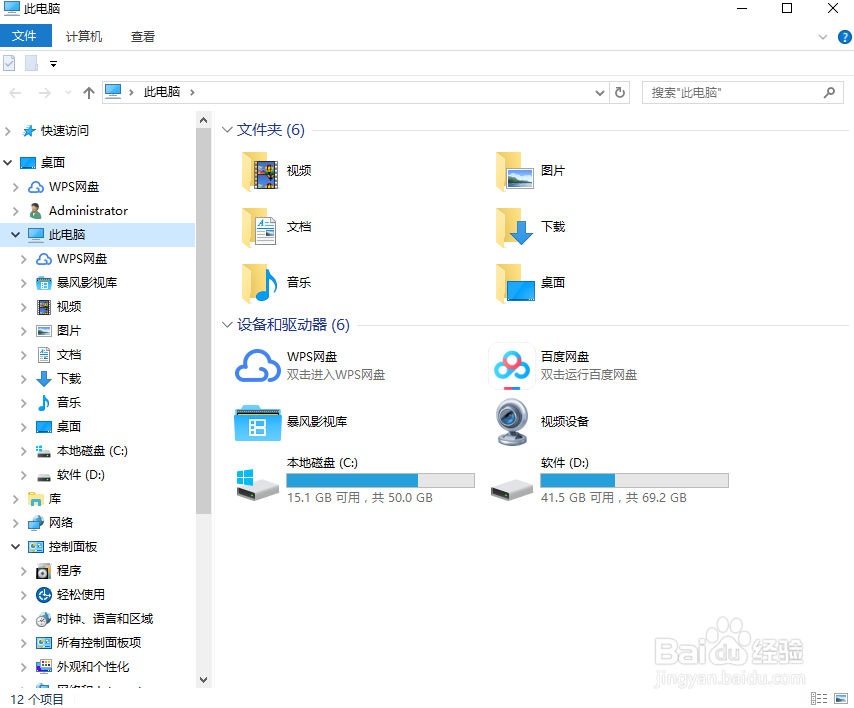Click the C: drive capacity bar
854x708 pixels.
[x=380, y=479]
